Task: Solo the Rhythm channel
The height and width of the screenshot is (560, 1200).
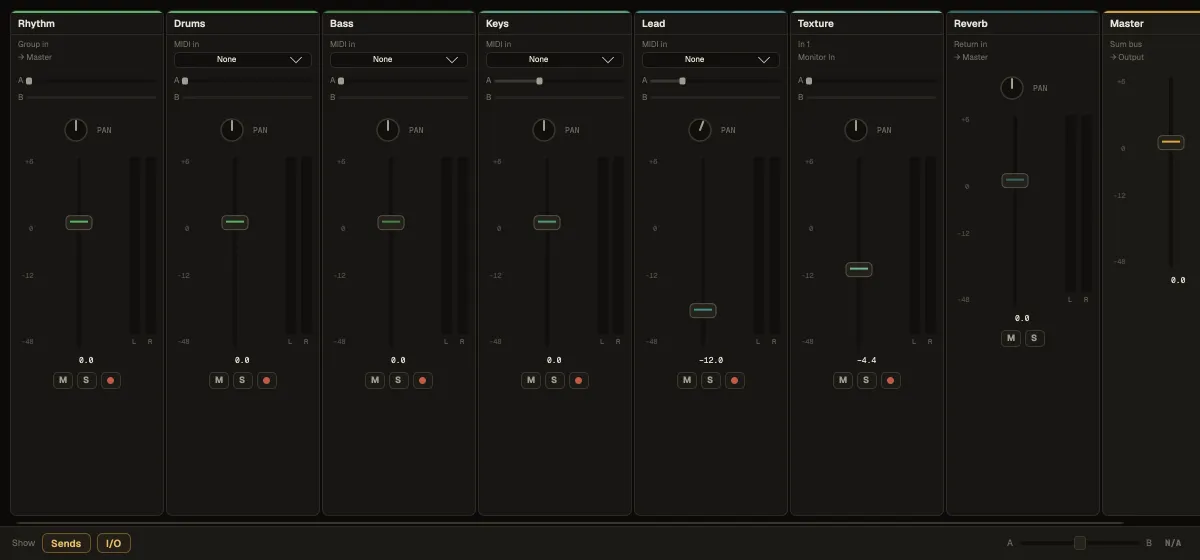Action: 87,380
